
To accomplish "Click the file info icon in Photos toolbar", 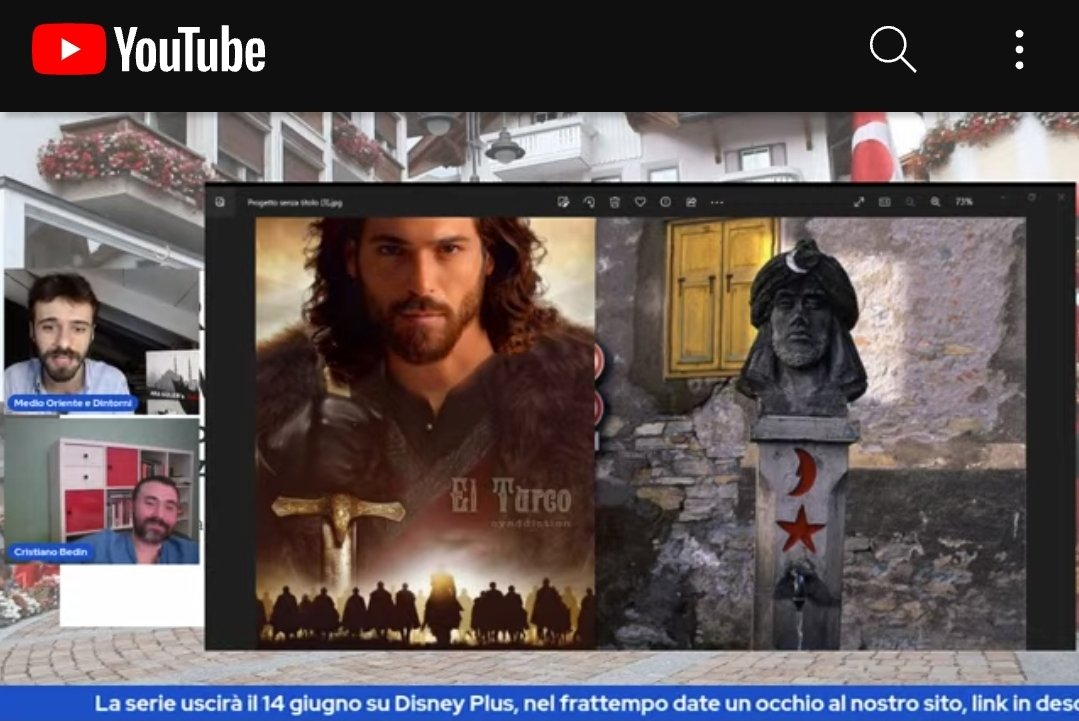I will pyautogui.click(x=665, y=202).
